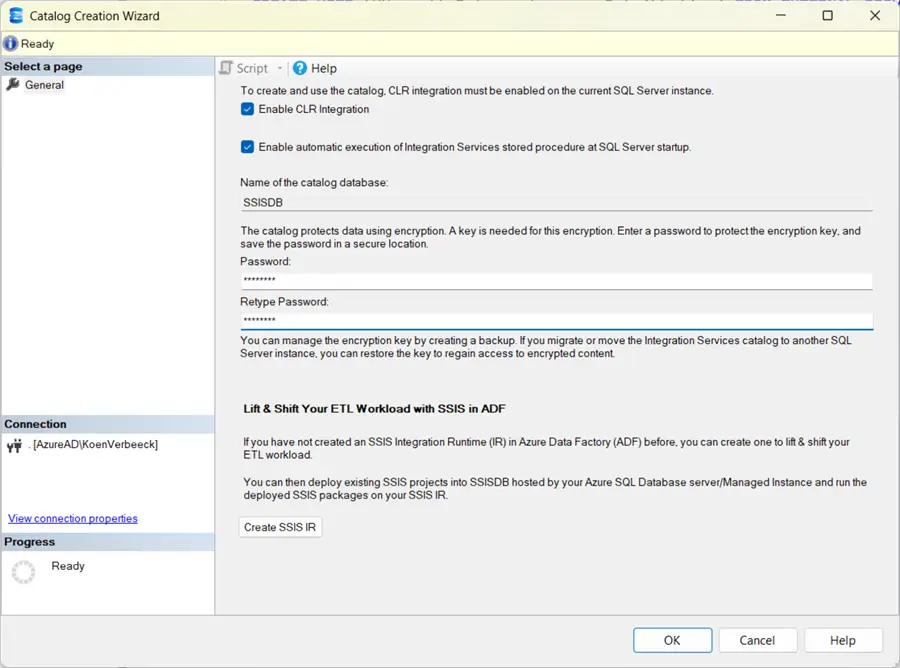
Task: Minimize the Catalog Creation Wizard window
Action: click(x=781, y=15)
